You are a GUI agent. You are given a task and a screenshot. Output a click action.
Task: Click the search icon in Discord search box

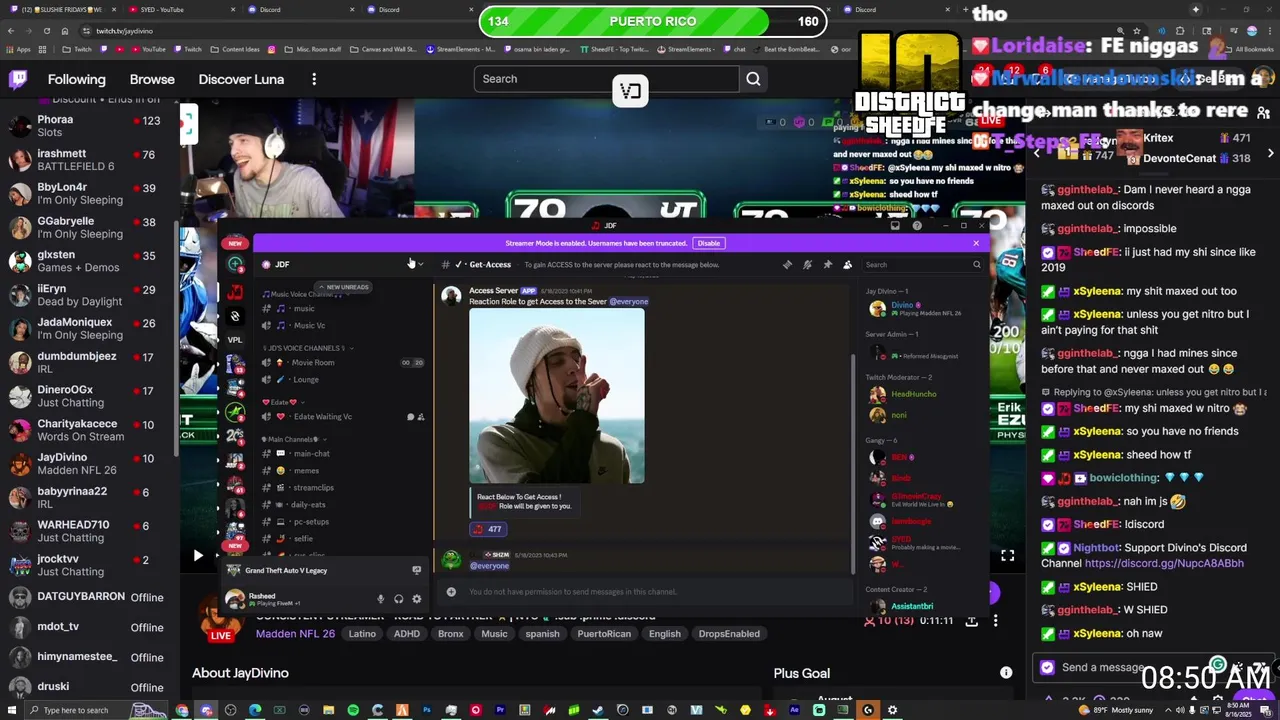pos(977,265)
